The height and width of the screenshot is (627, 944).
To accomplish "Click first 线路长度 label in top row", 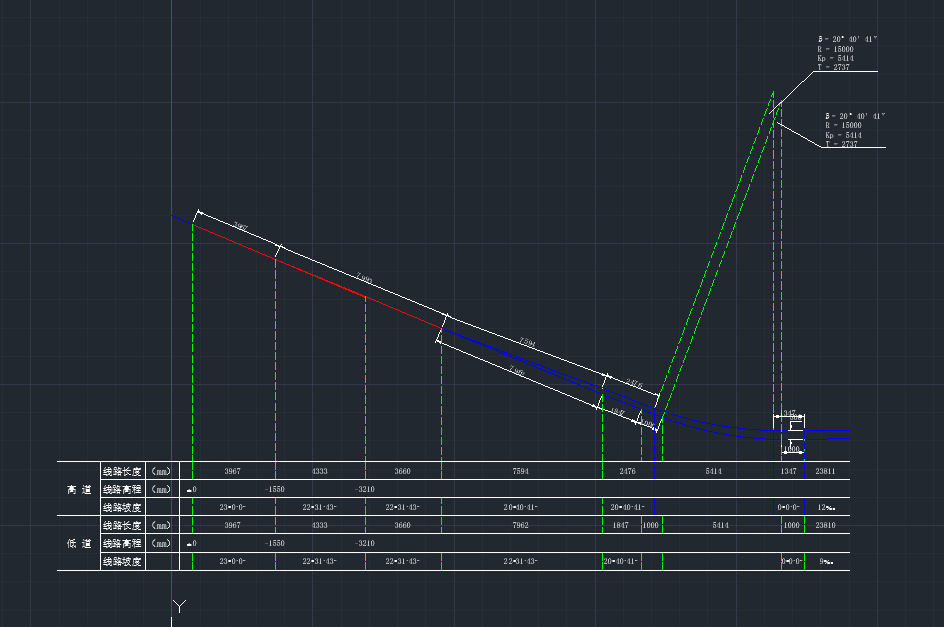I will (x=122, y=471).
